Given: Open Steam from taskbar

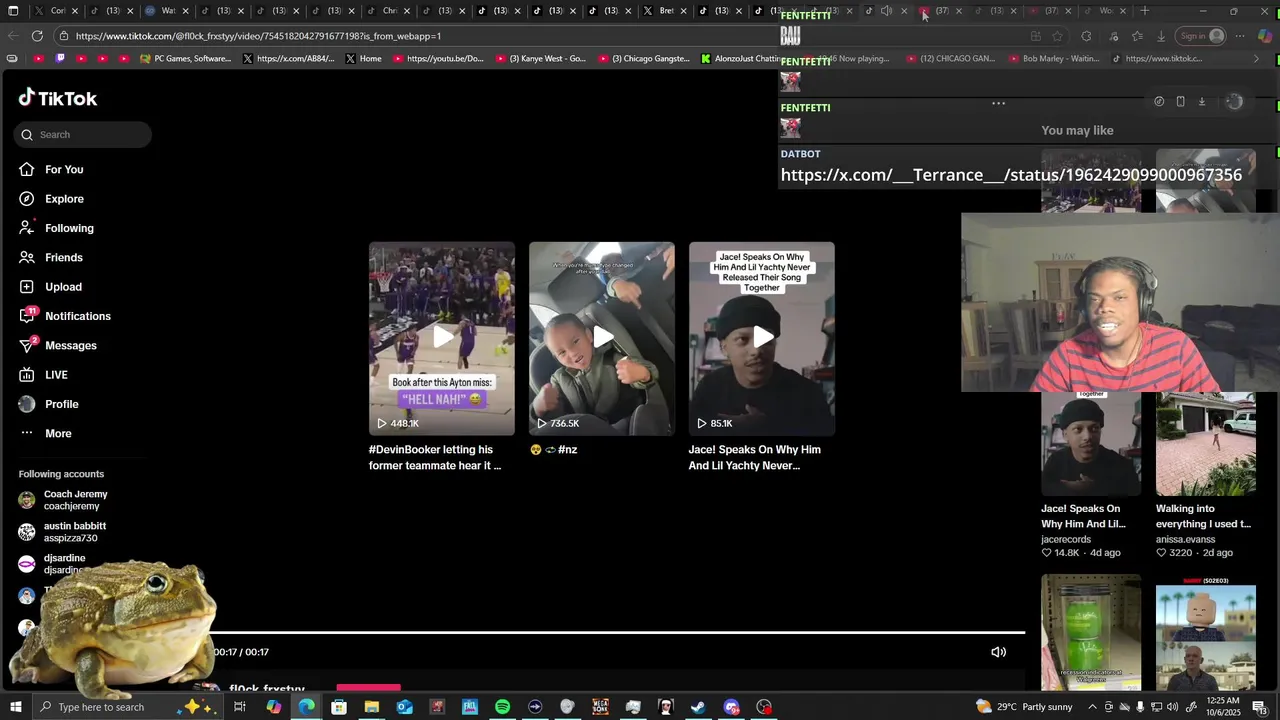Looking at the screenshot, I should (x=698, y=707).
